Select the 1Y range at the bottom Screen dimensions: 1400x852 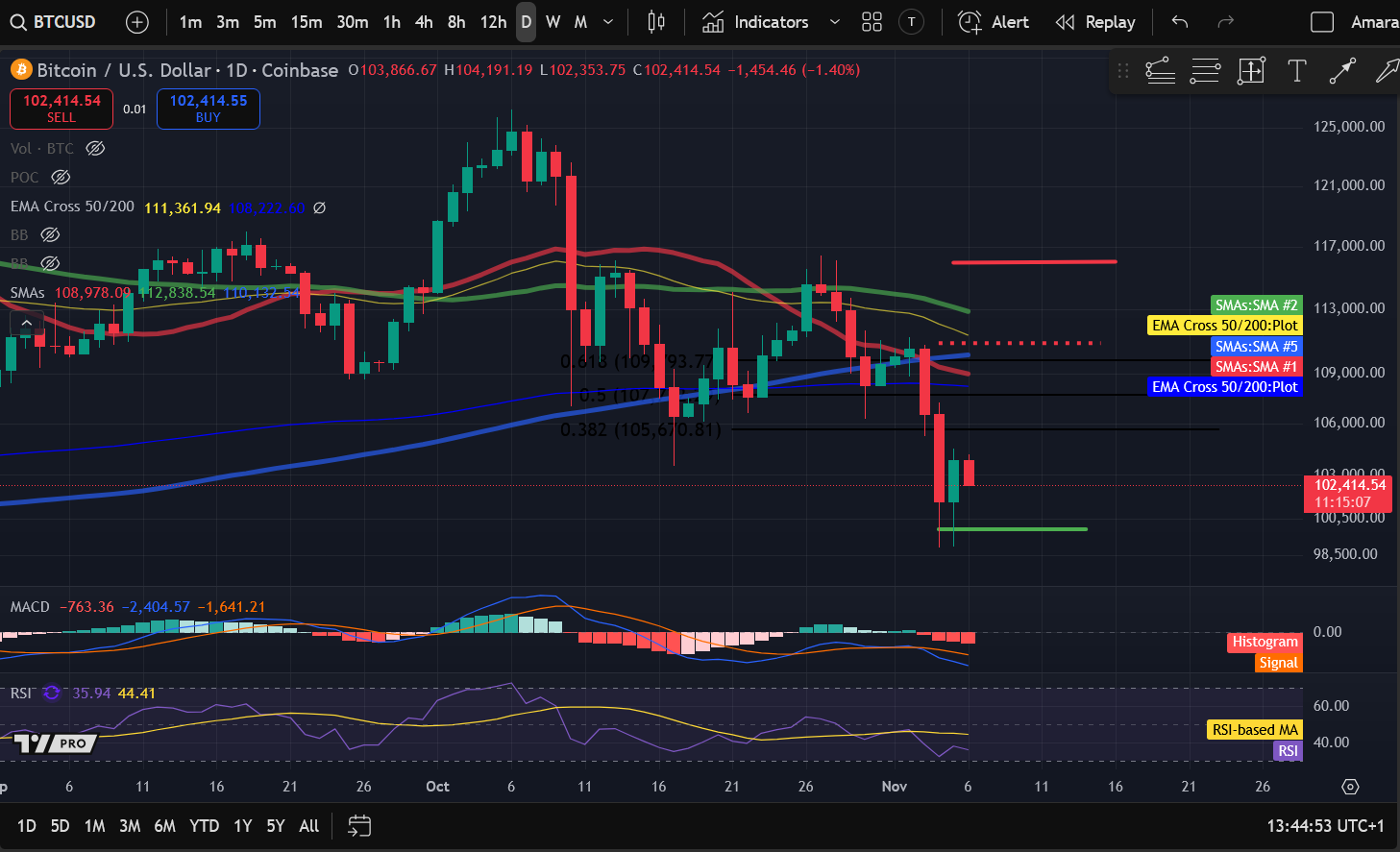click(x=242, y=825)
